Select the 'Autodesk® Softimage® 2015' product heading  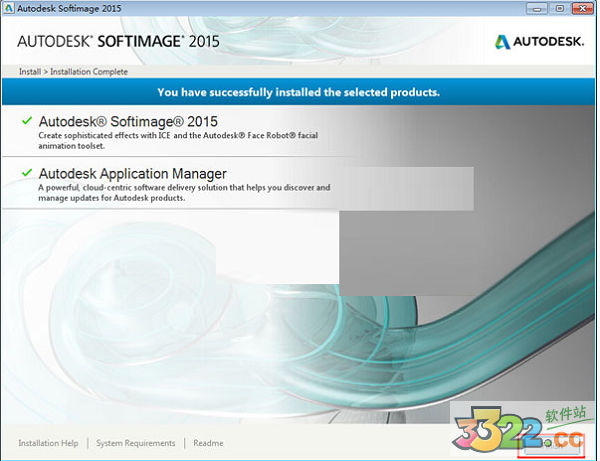pyautogui.click(x=128, y=122)
